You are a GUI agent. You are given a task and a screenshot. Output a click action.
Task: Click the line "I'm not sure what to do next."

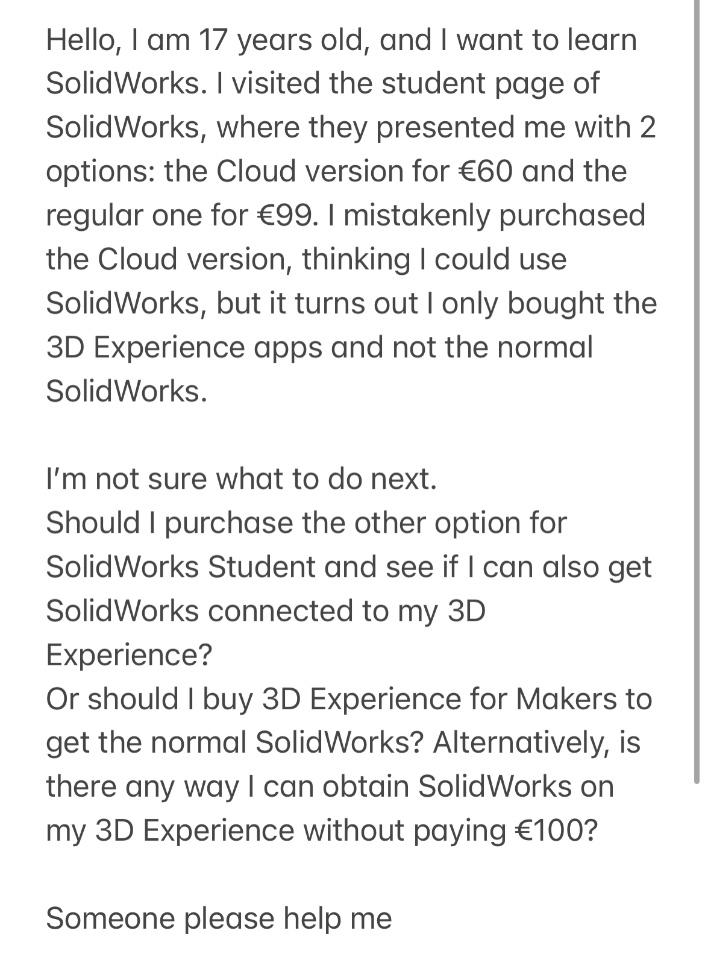(x=242, y=479)
